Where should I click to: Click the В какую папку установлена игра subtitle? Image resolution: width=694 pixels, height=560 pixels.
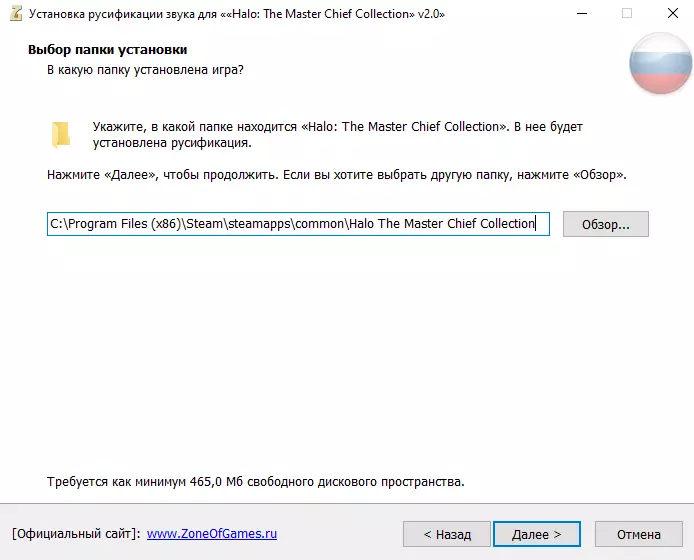click(145, 70)
